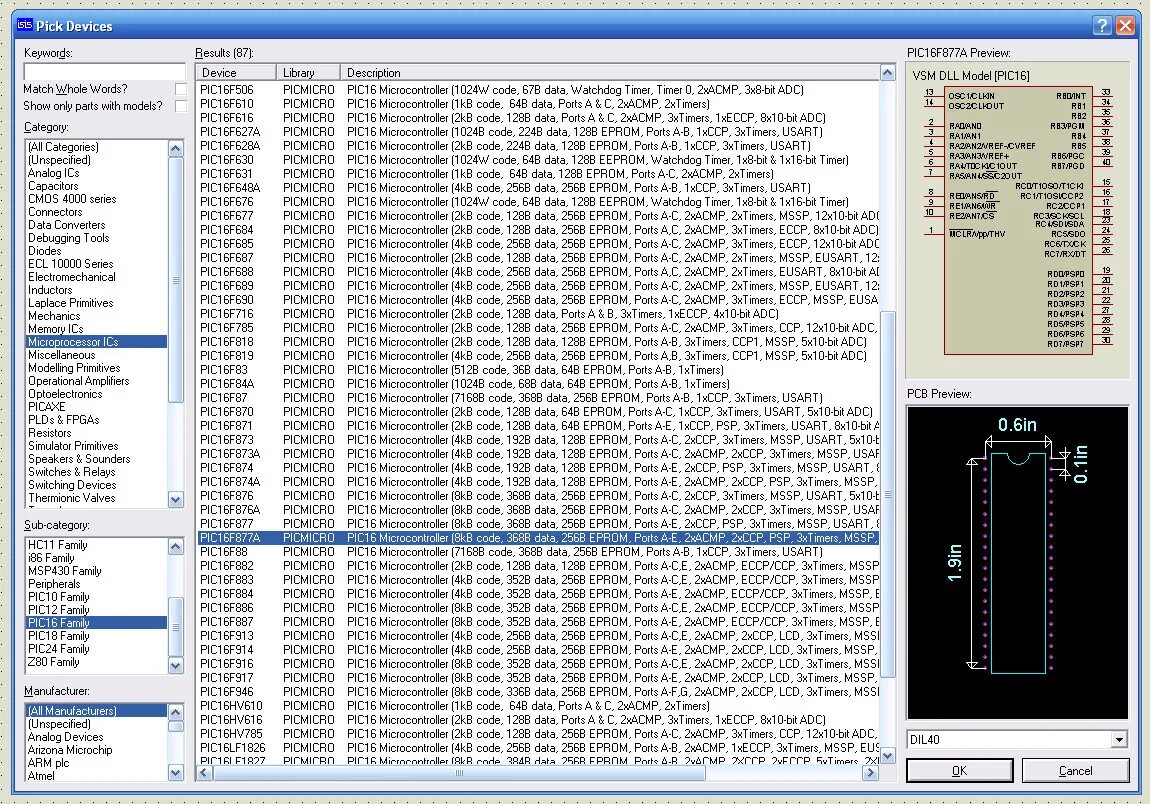Select PIC16F84A device row
The width and height of the screenshot is (1150, 804).
538,384
